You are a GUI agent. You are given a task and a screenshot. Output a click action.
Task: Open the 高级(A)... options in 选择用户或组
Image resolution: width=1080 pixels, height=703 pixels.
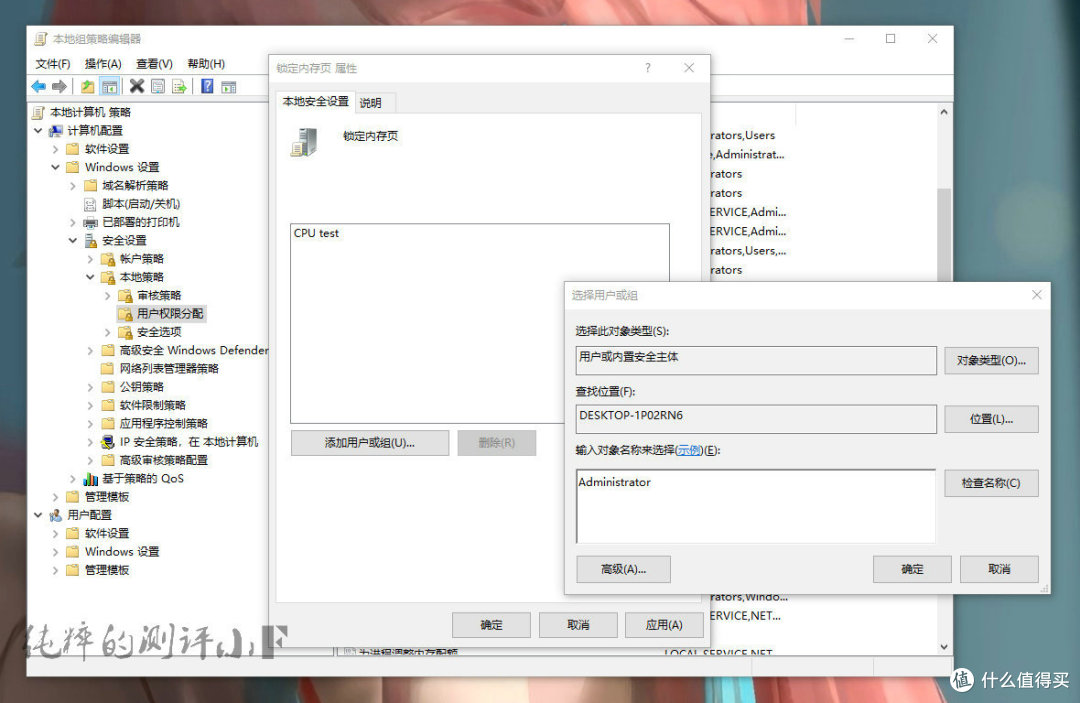pyautogui.click(x=623, y=569)
